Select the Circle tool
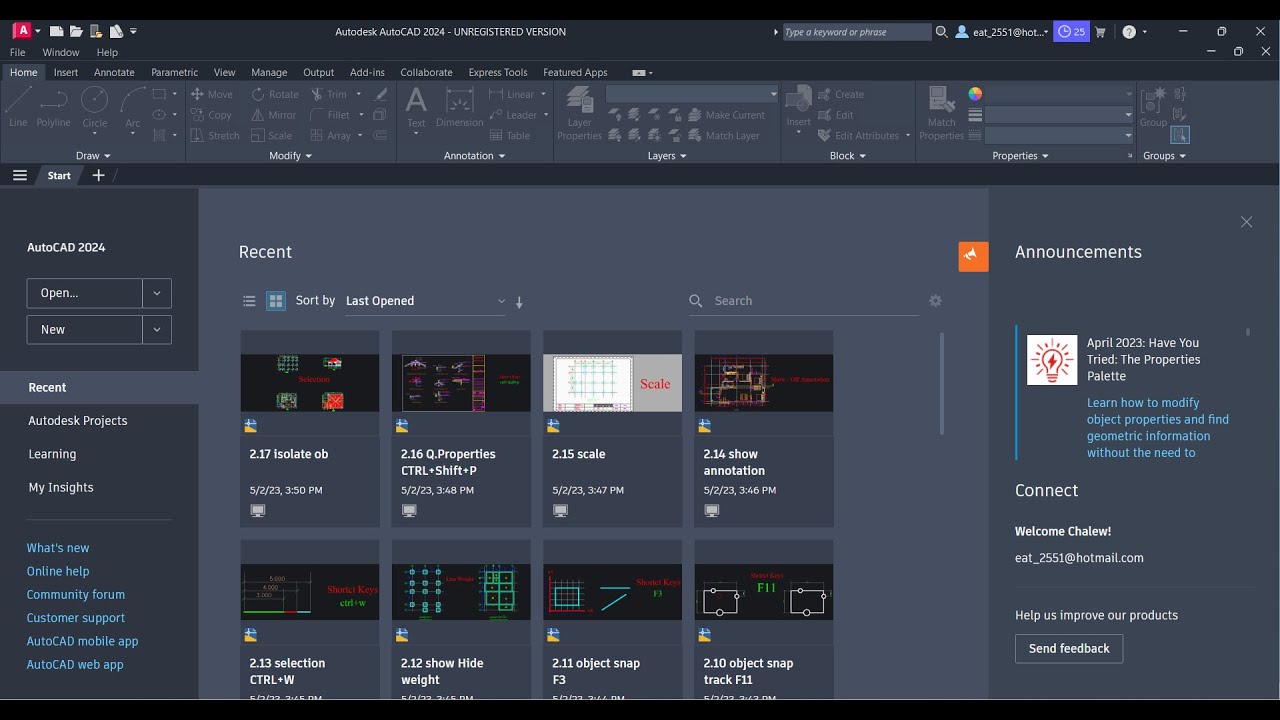Viewport: 1280px width, 720px height. click(94, 108)
